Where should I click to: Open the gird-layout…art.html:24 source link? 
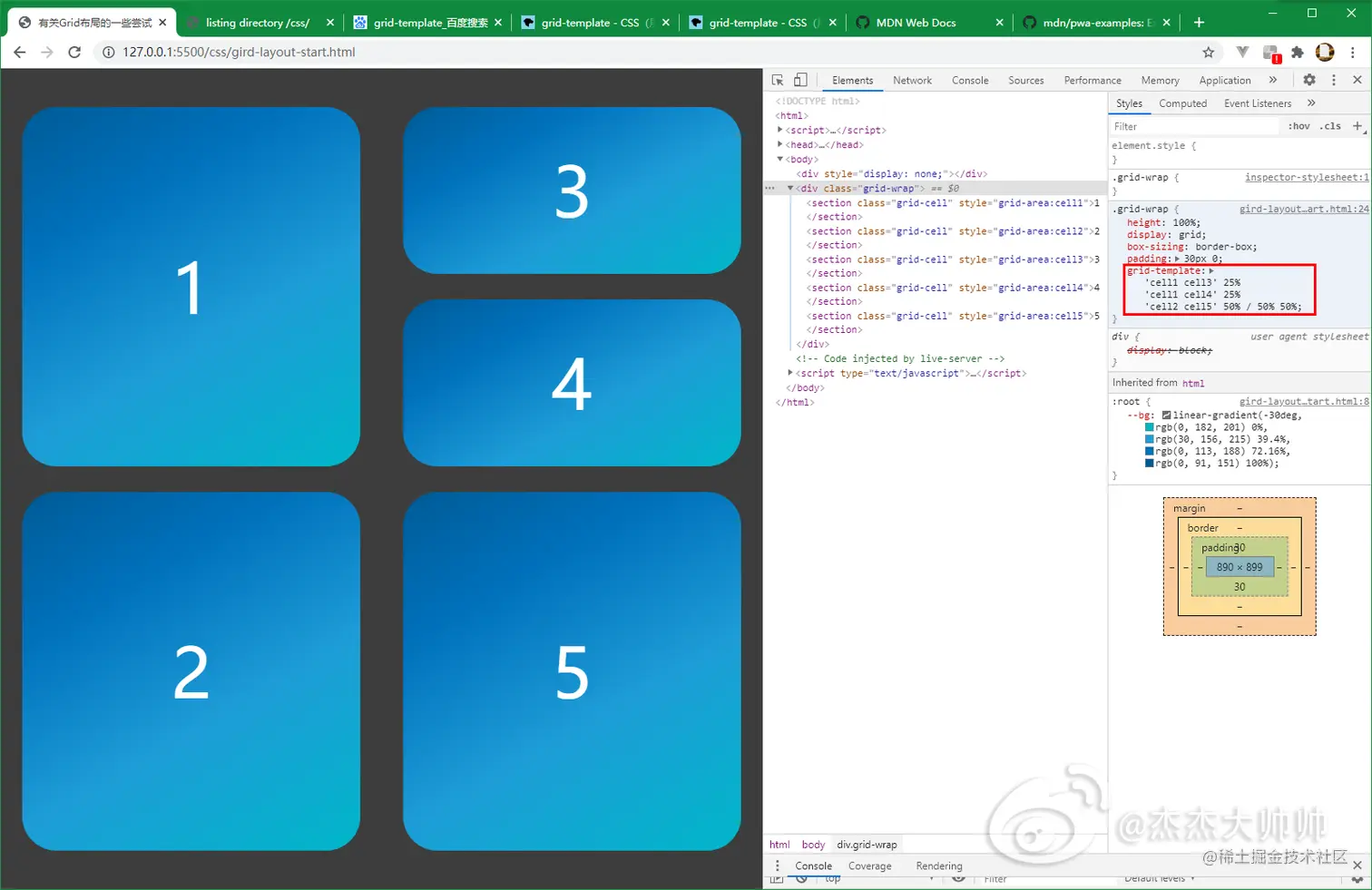1304,209
